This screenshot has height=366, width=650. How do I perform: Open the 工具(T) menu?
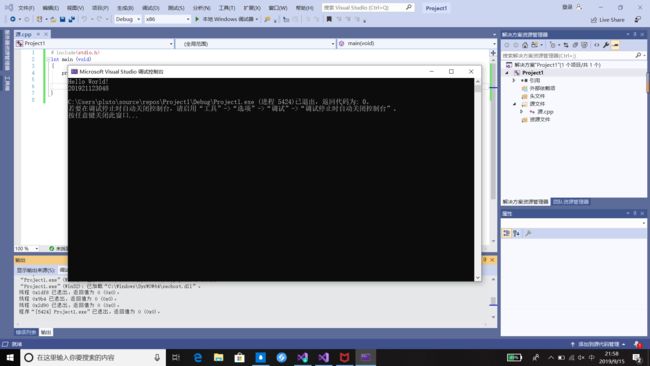(227, 8)
